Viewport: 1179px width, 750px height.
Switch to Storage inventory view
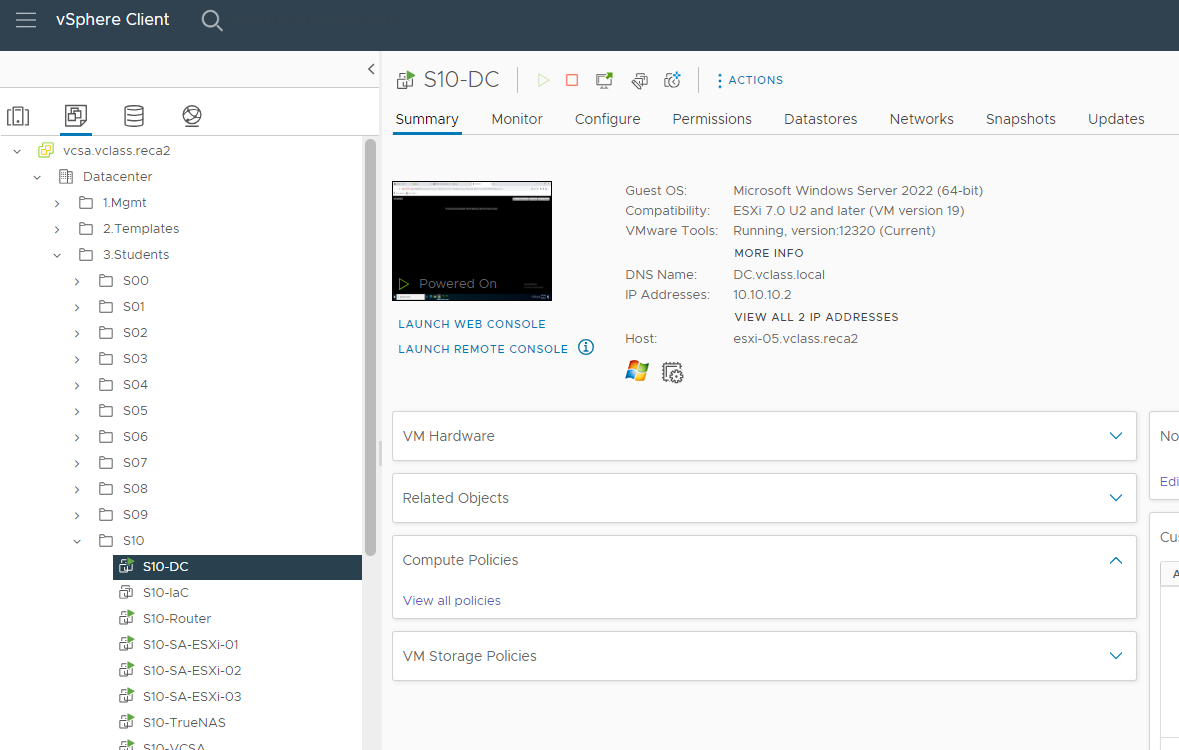[x=134, y=116]
